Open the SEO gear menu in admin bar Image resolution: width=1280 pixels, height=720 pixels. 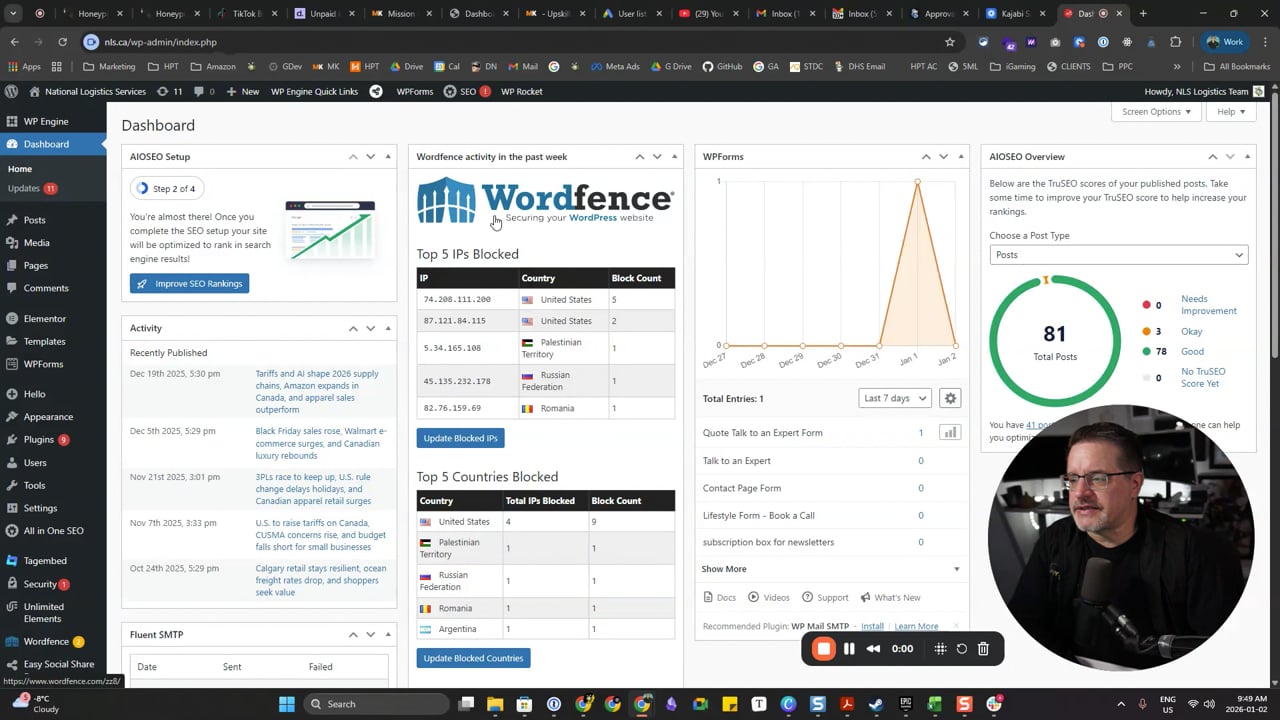(467, 91)
